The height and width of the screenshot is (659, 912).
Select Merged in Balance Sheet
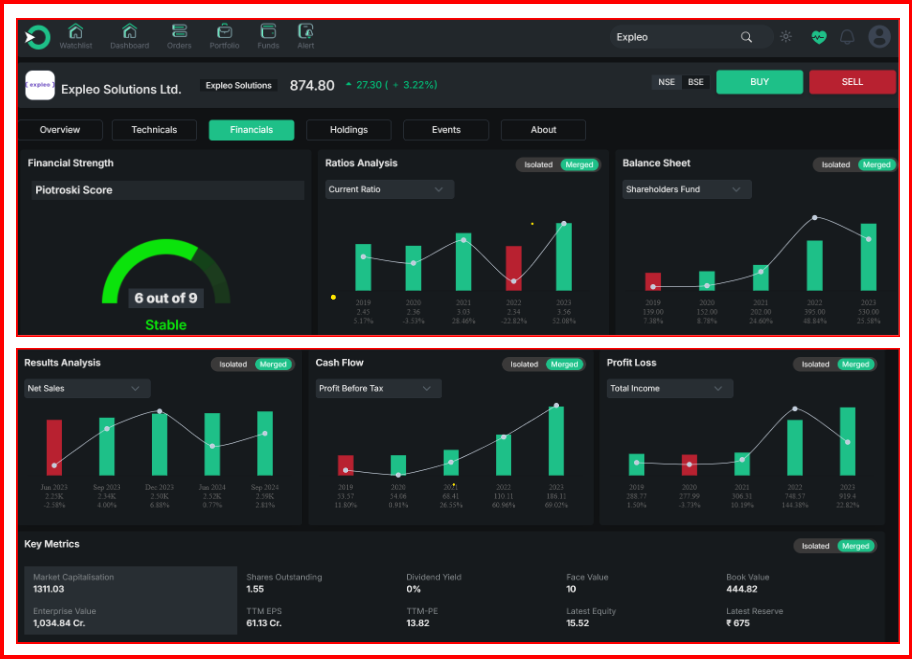(x=877, y=165)
